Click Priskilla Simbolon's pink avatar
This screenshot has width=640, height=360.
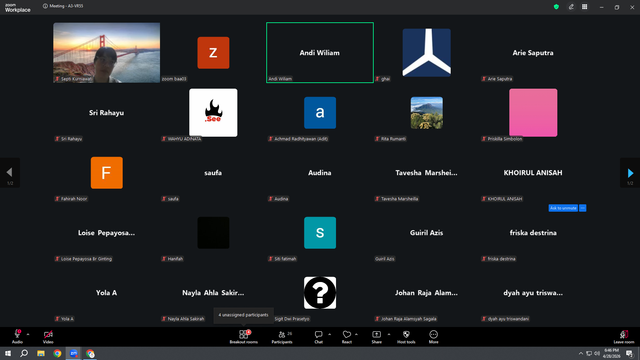coord(533,113)
